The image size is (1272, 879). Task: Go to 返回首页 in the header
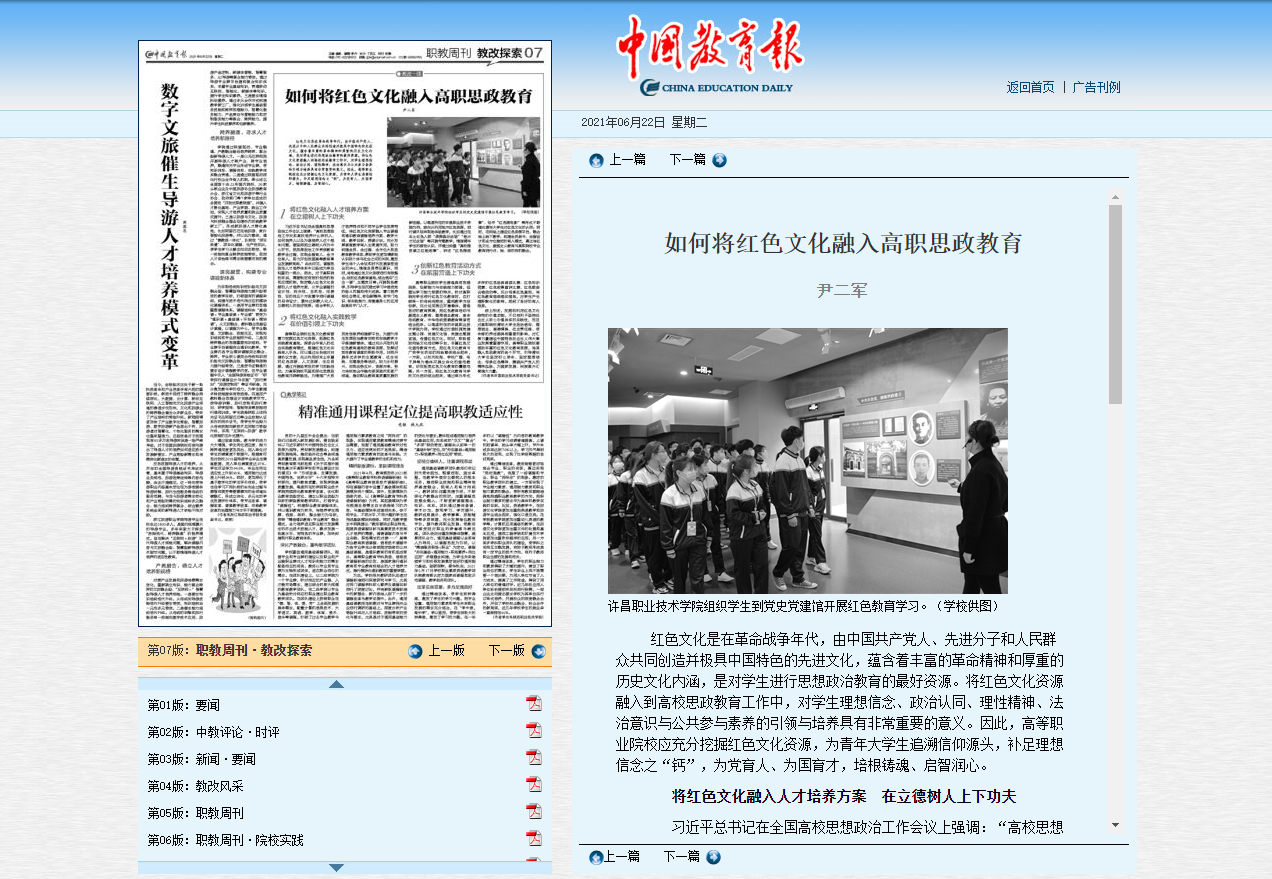[x=1030, y=87]
